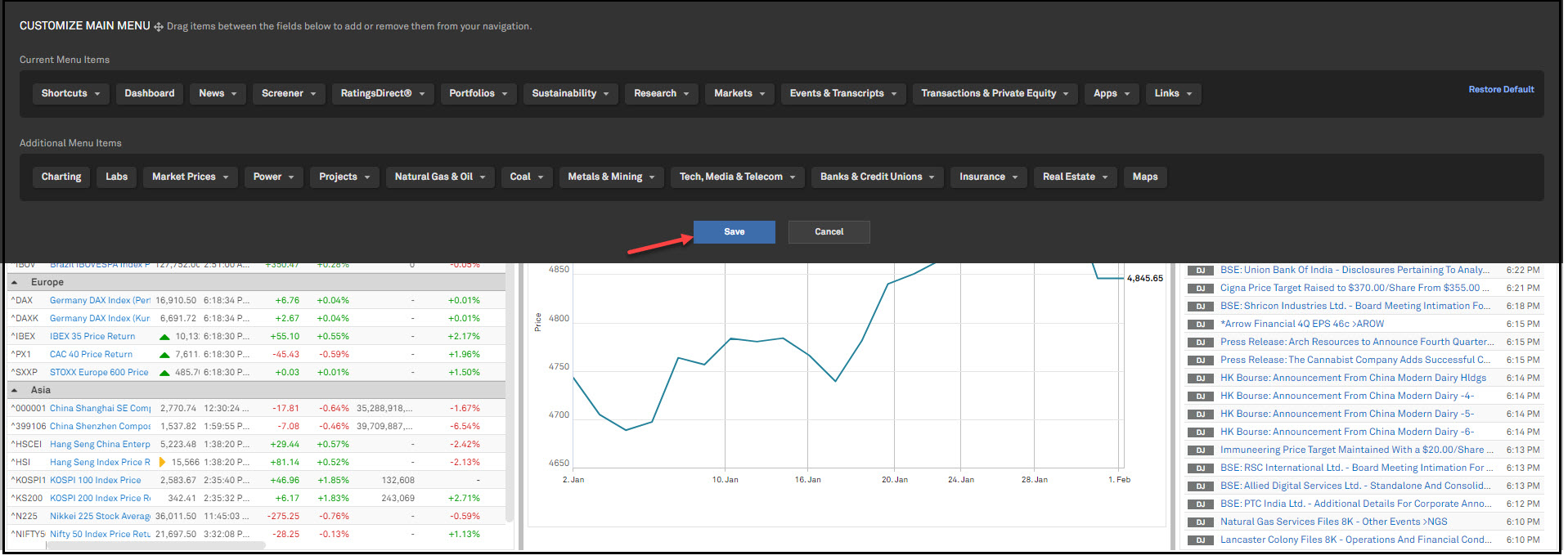This screenshot has width=1568, height=560.
Task: Click the drag-move icon beside Customize Main Menu
Action: click(159, 27)
